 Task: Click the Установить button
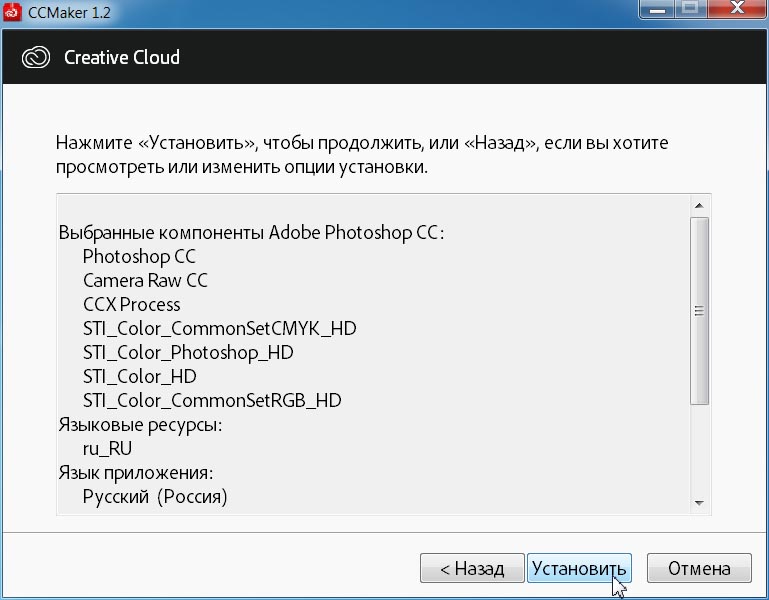pos(579,568)
